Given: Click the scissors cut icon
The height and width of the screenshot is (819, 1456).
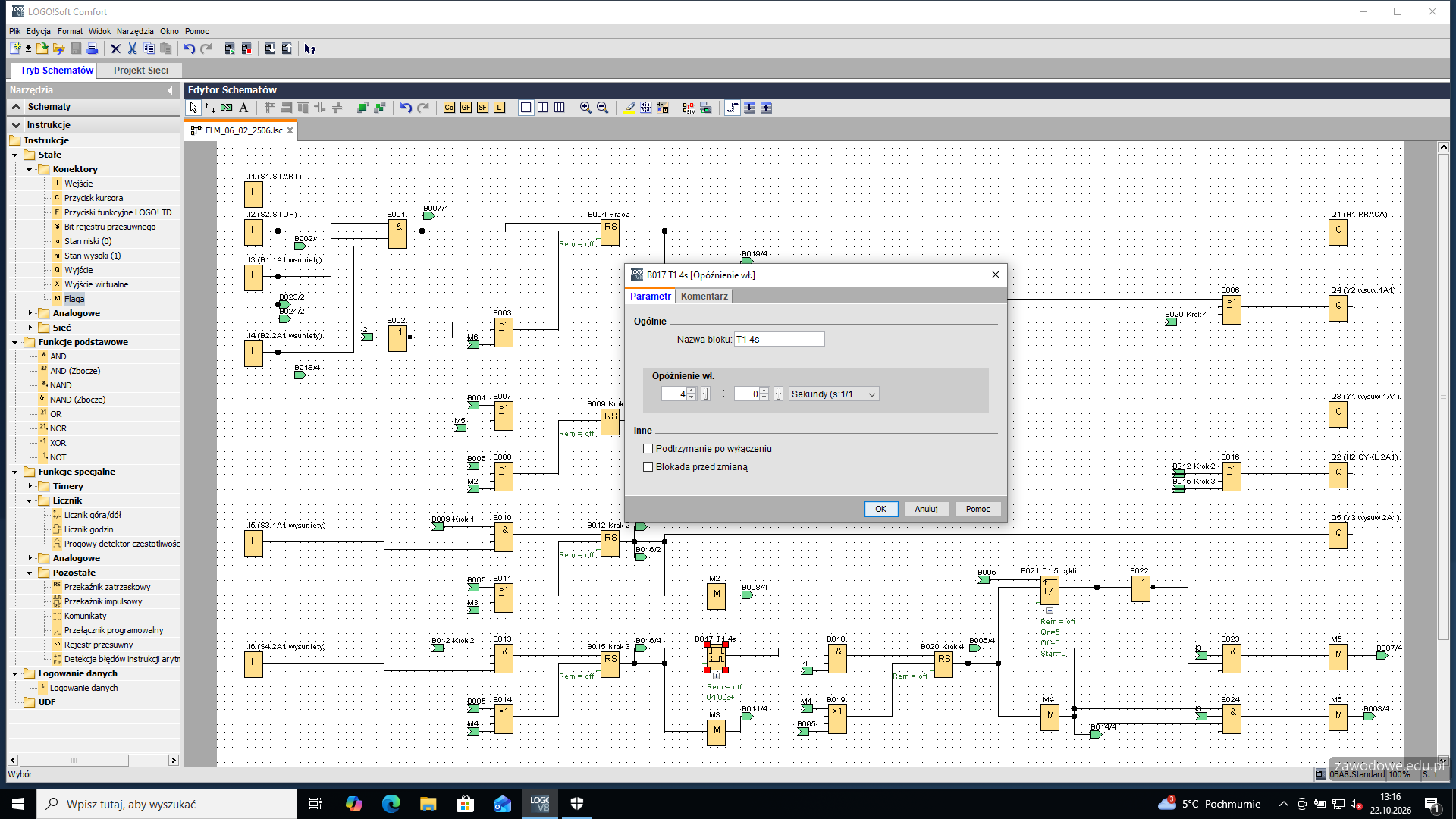Looking at the screenshot, I should (132, 49).
